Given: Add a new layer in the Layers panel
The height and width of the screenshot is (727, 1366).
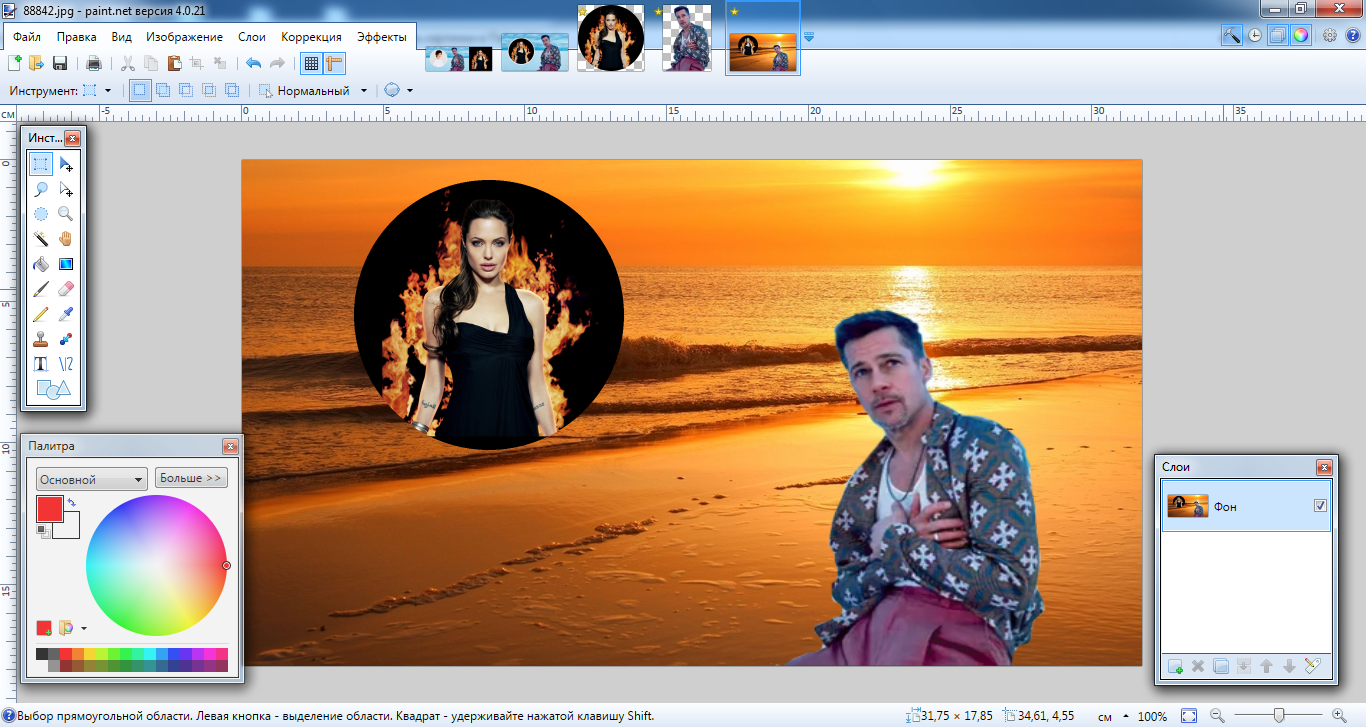Looking at the screenshot, I should (1176, 666).
